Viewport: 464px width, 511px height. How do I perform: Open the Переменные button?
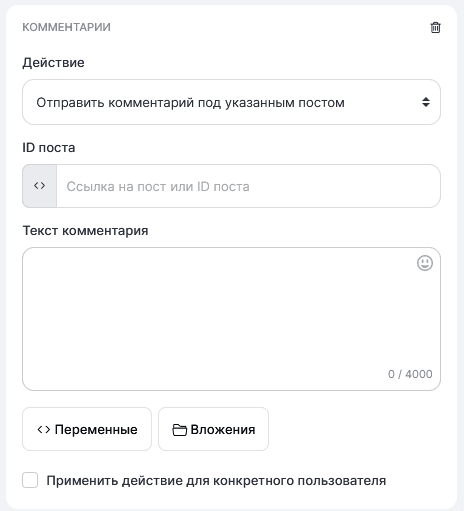tap(87, 429)
